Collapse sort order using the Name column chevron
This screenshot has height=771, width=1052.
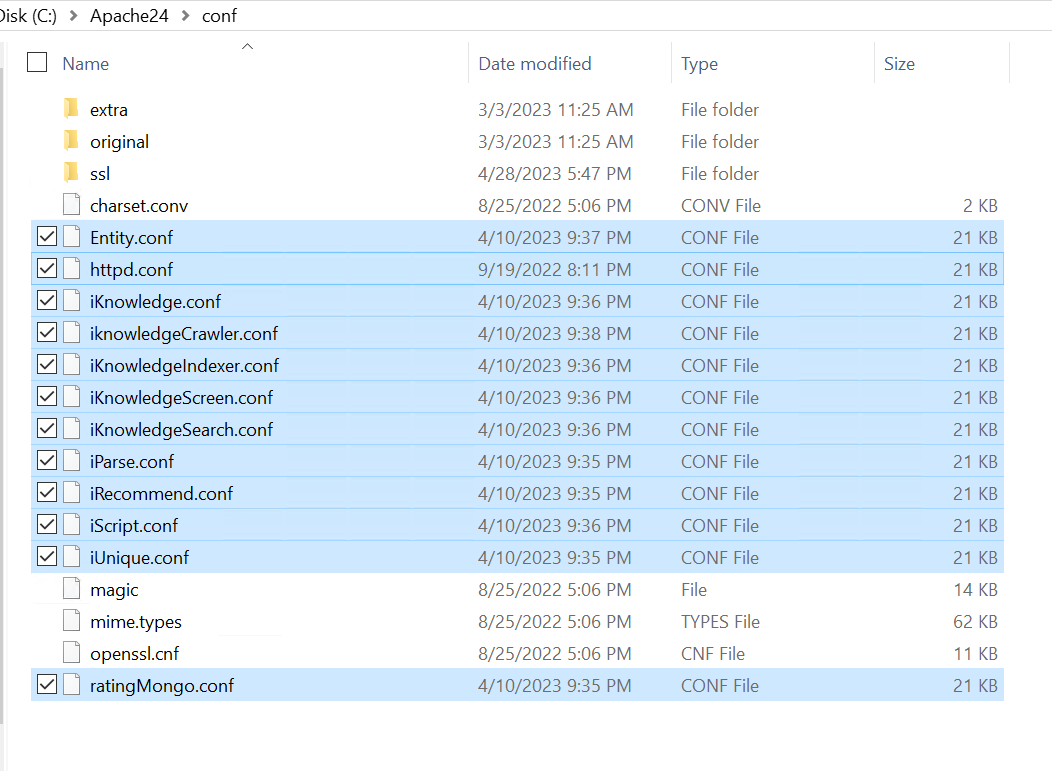(x=248, y=44)
